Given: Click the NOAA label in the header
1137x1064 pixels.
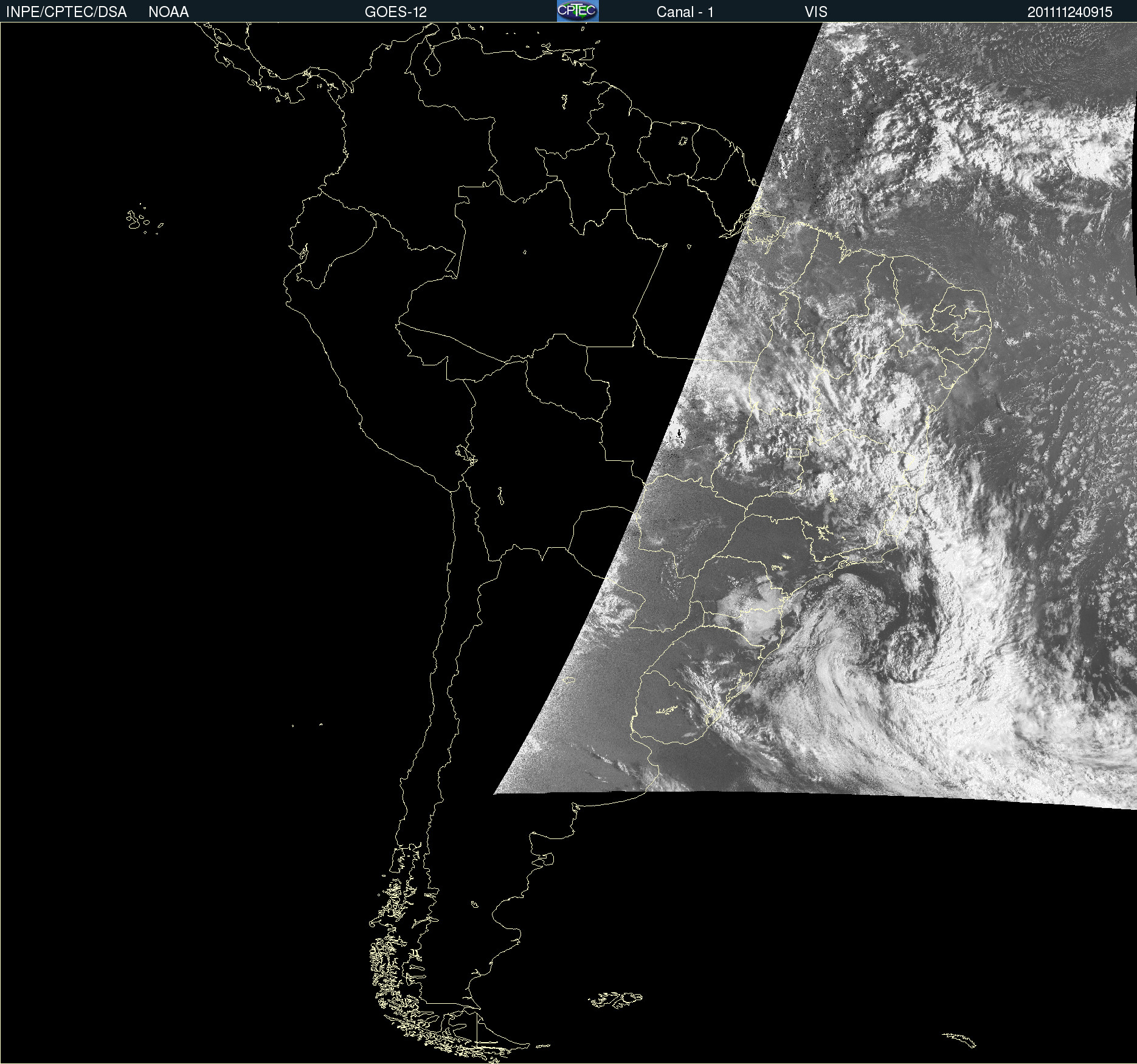Looking at the screenshot, I should (x=168, y=12).
